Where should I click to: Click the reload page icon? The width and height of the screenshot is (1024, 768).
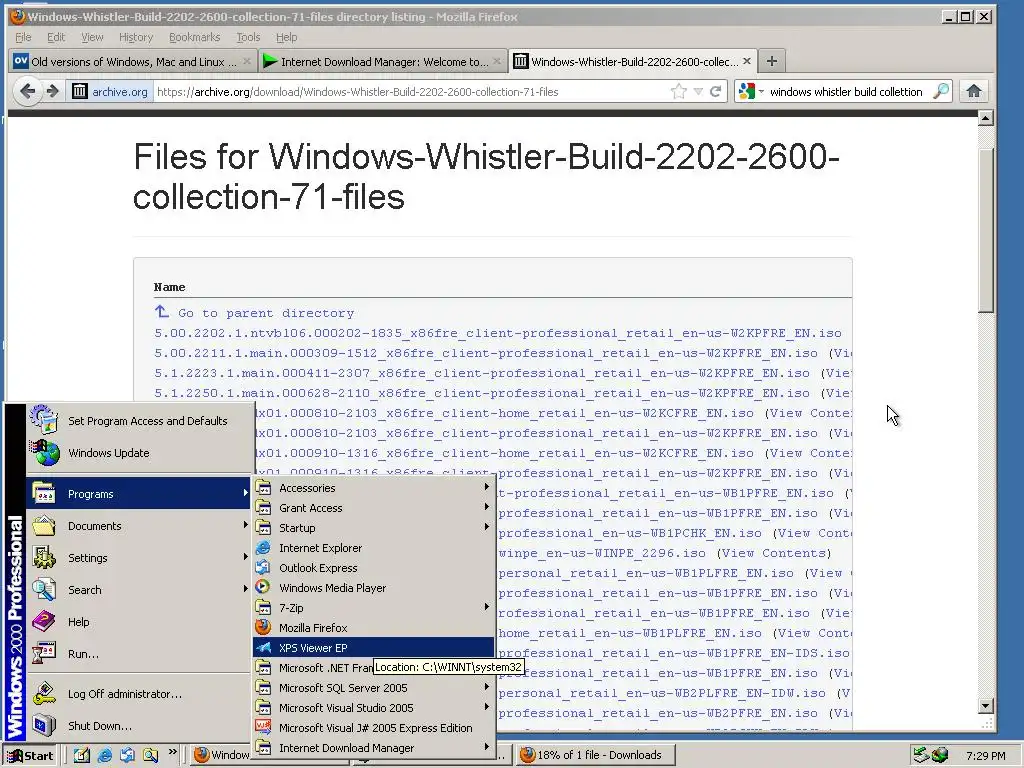[716, 91]
